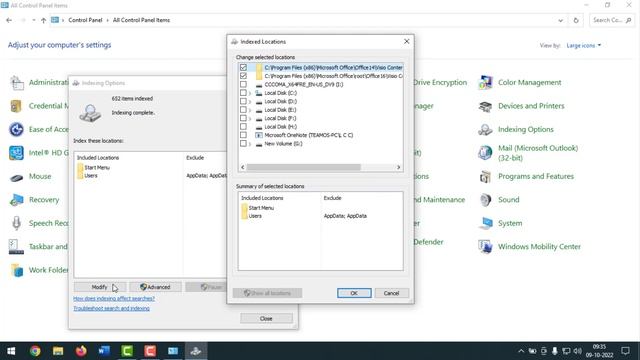This screenshot has height=360, width=640.
Task: Open the Color Management icon
Action: (x=485, y=83)
